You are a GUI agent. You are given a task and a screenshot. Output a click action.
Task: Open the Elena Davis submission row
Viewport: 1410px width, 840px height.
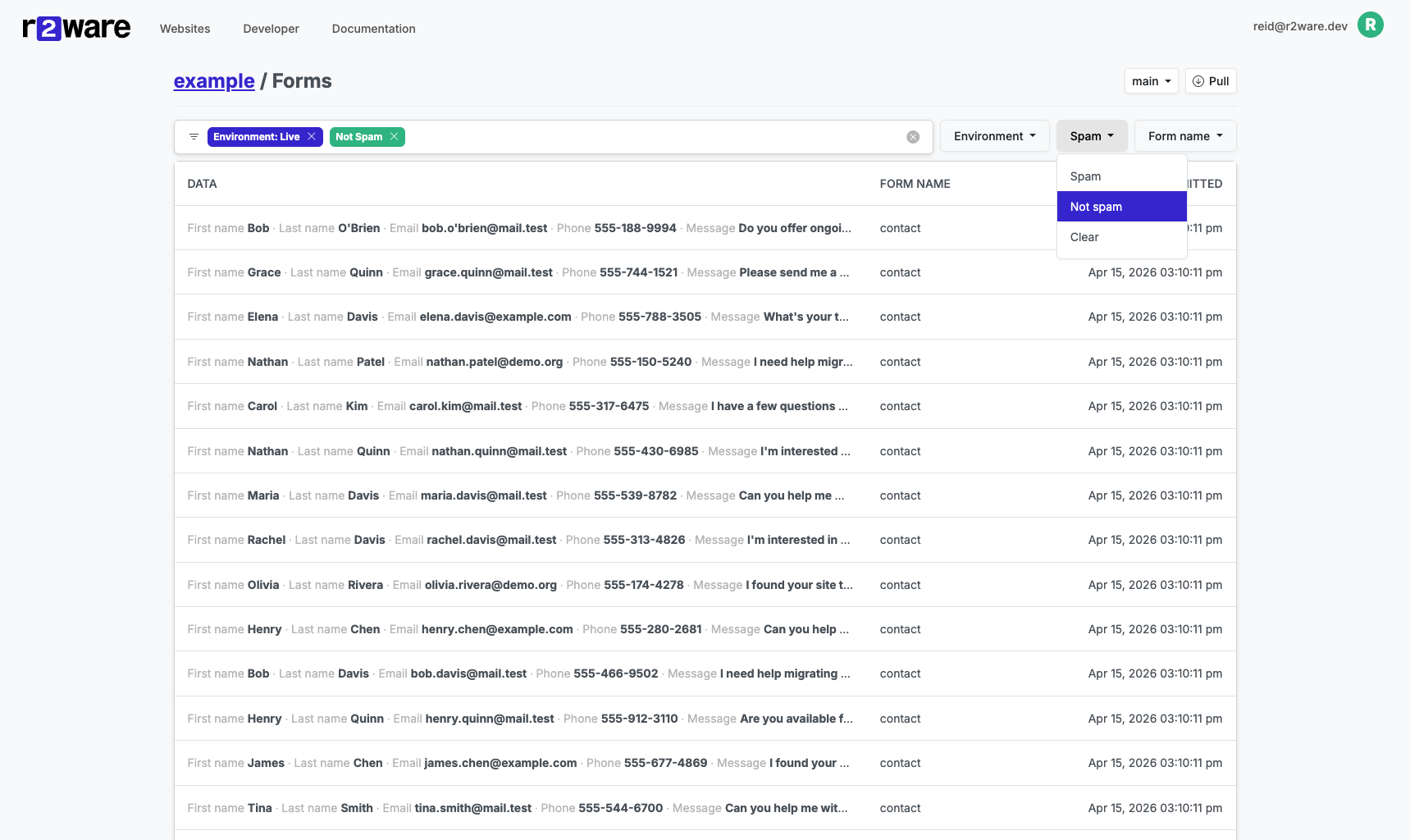click(705, 317)
